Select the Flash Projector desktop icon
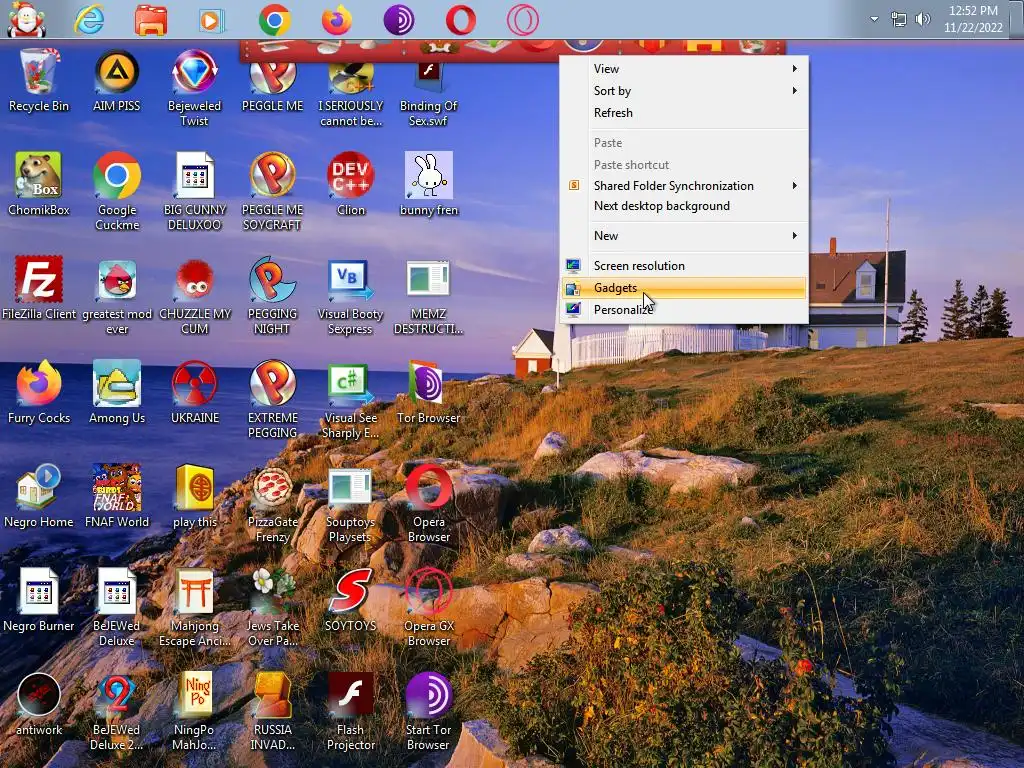This screenshot has height=768, width=1024. [351, 712]
